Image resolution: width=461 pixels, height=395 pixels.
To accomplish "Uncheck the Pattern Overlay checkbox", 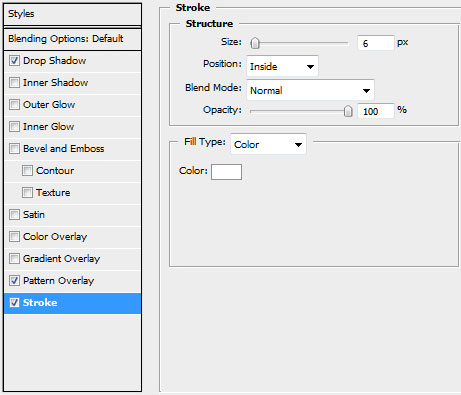I will [x=14, y=281].
